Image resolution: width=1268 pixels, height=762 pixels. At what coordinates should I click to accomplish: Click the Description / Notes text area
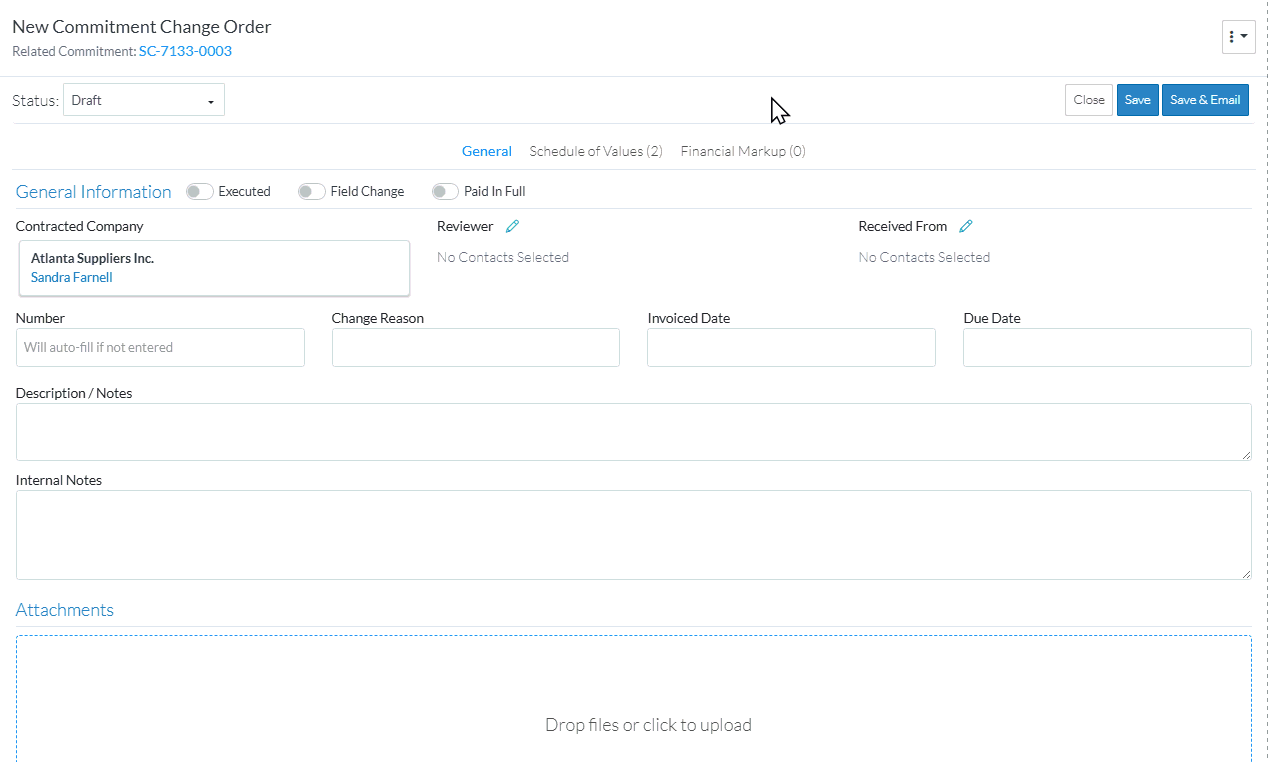[634, 432]
